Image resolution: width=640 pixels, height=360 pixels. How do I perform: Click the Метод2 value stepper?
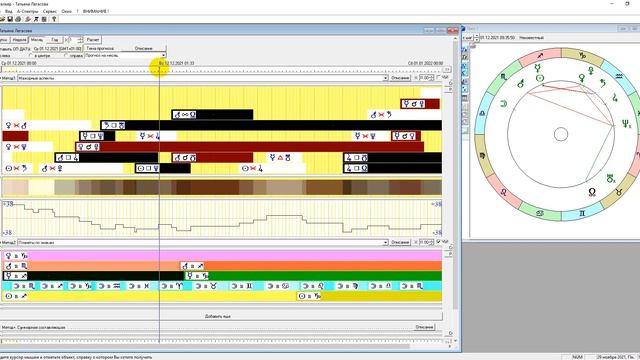pos(432,242)
